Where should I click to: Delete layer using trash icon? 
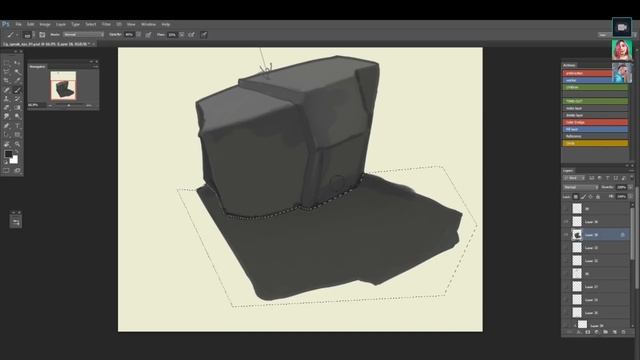623,332
